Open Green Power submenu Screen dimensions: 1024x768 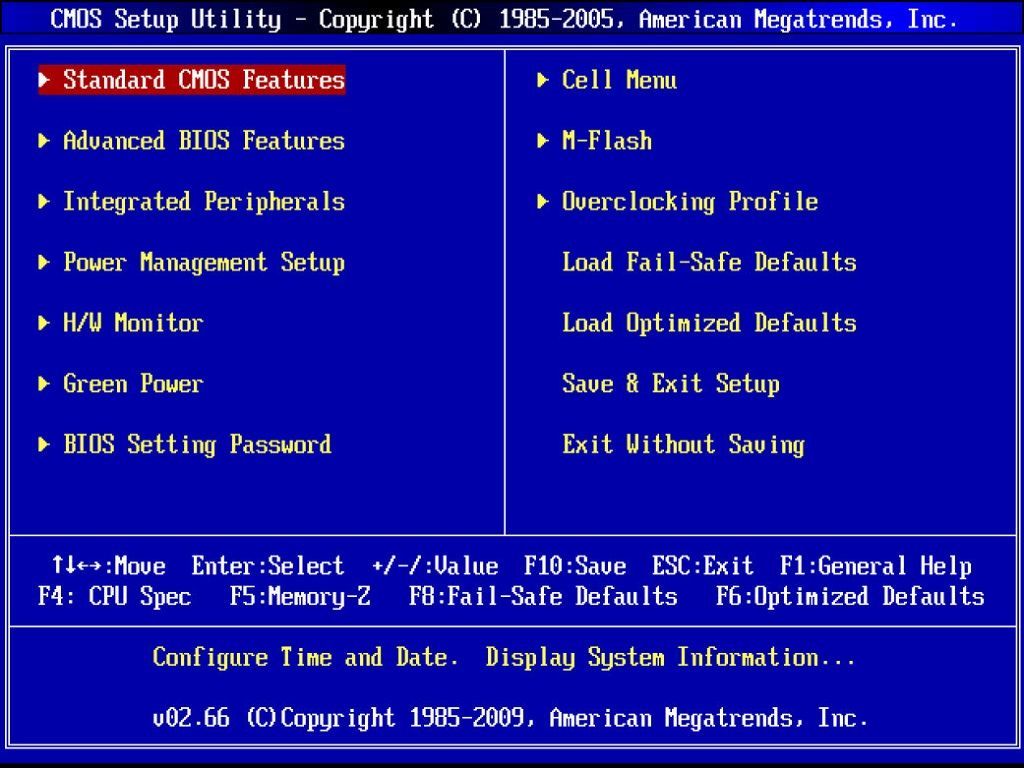click(x=133, y=383)
